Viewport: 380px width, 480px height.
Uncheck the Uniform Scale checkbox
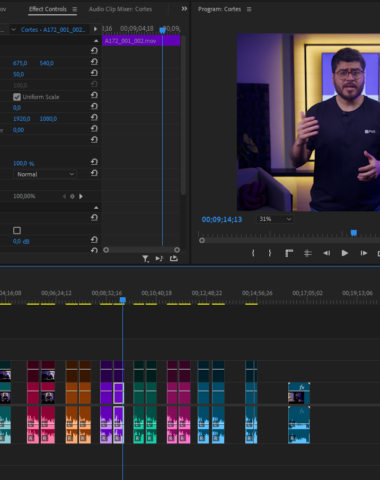click(x=17, y=97)
